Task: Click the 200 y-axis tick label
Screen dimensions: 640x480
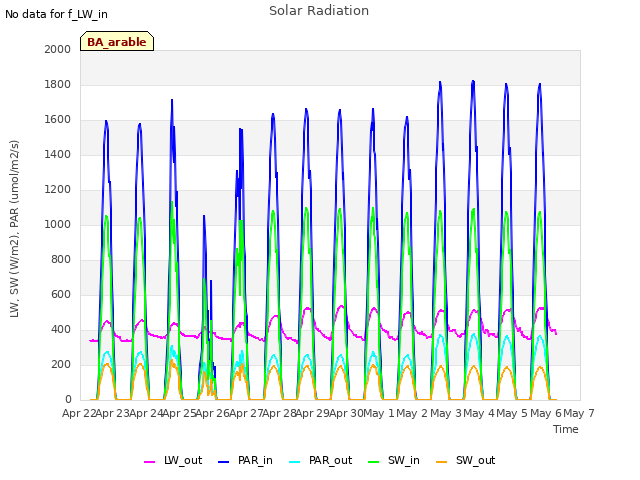Action: click(61, 364)
